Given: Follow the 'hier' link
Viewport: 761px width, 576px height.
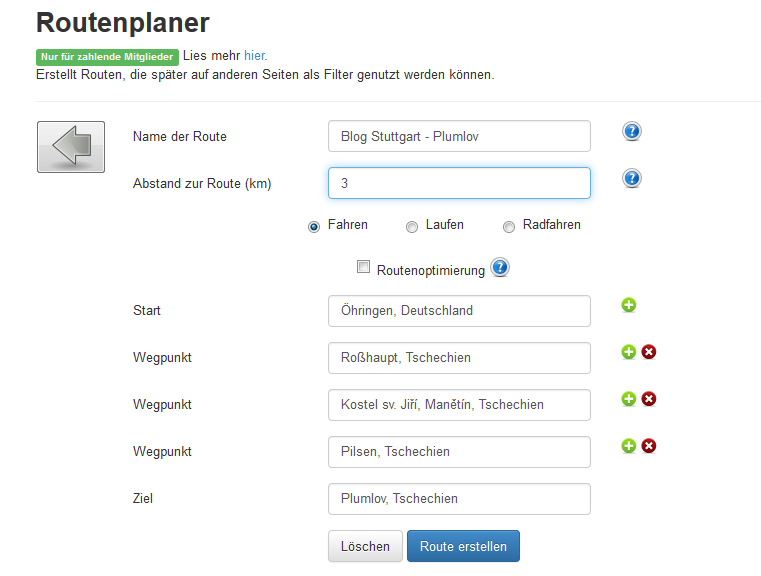Looking at the screenshot, I should tap(254, 56).
